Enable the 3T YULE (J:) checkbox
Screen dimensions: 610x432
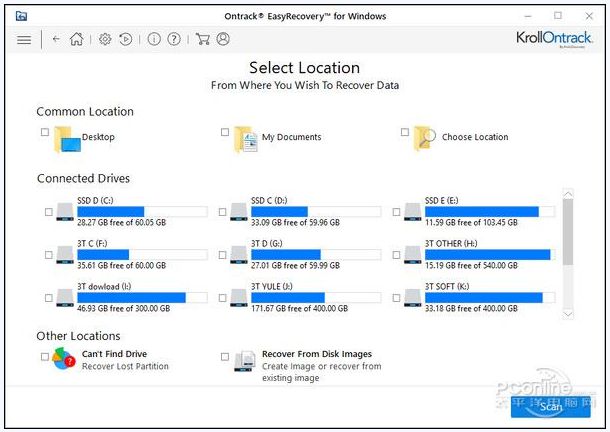tap(223, 298)
